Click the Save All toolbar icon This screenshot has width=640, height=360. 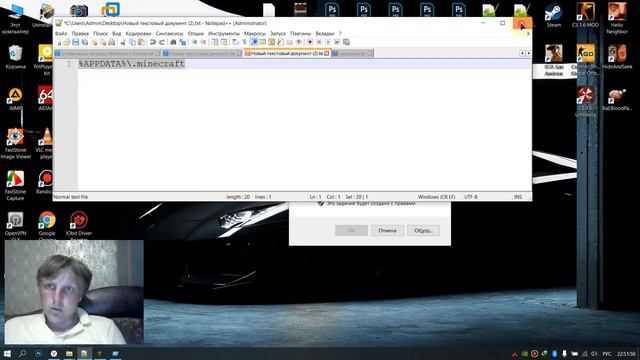pyautogui.click(x=84, y=42)
